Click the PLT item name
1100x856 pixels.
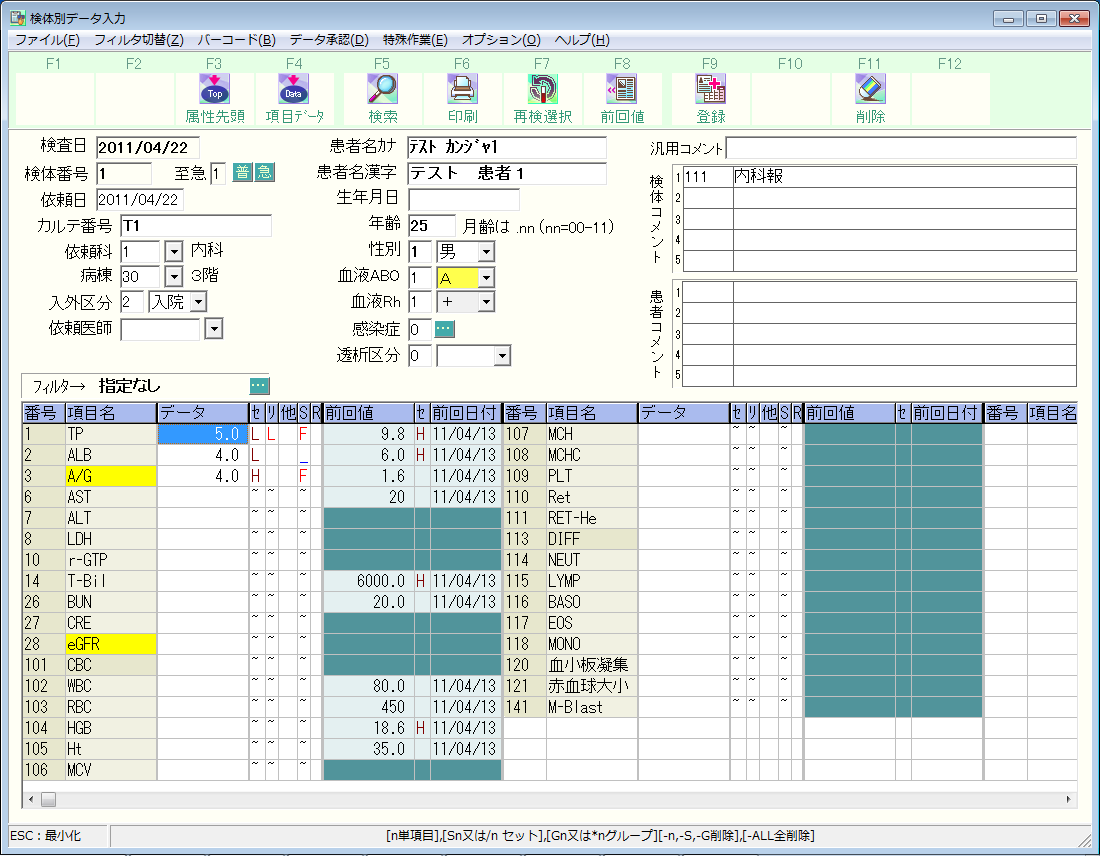point(591,476)
